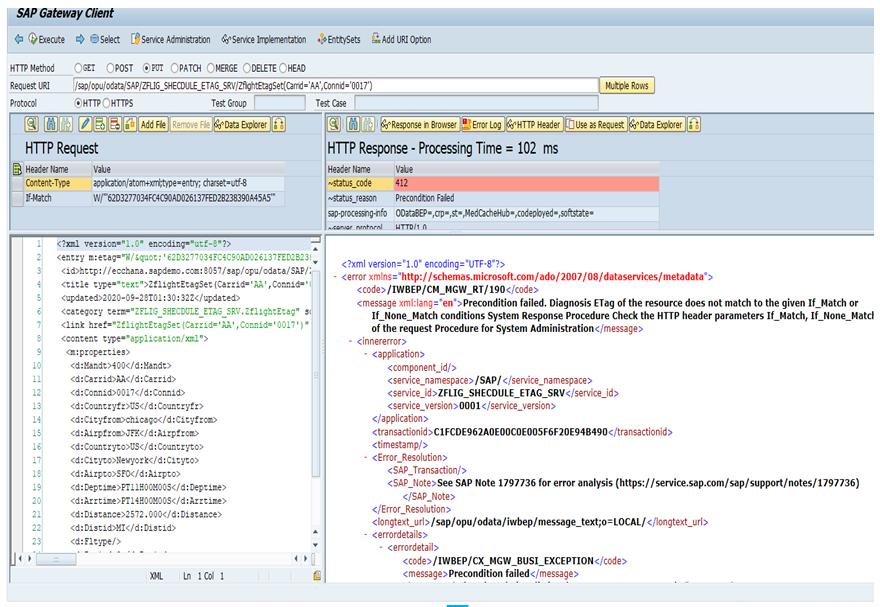Click the d:Cityfrom chicago line in XML editor

point(144,420)
